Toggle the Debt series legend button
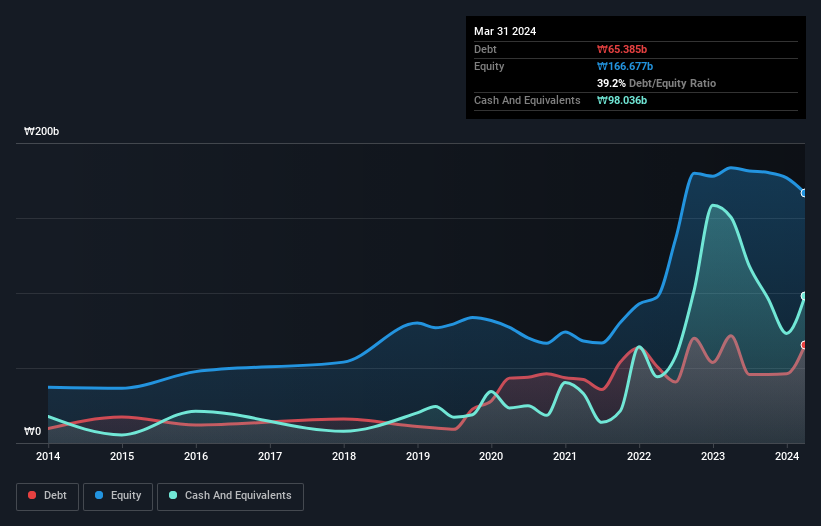This screenshot has width=821, height=526. (x=48, y=496)
